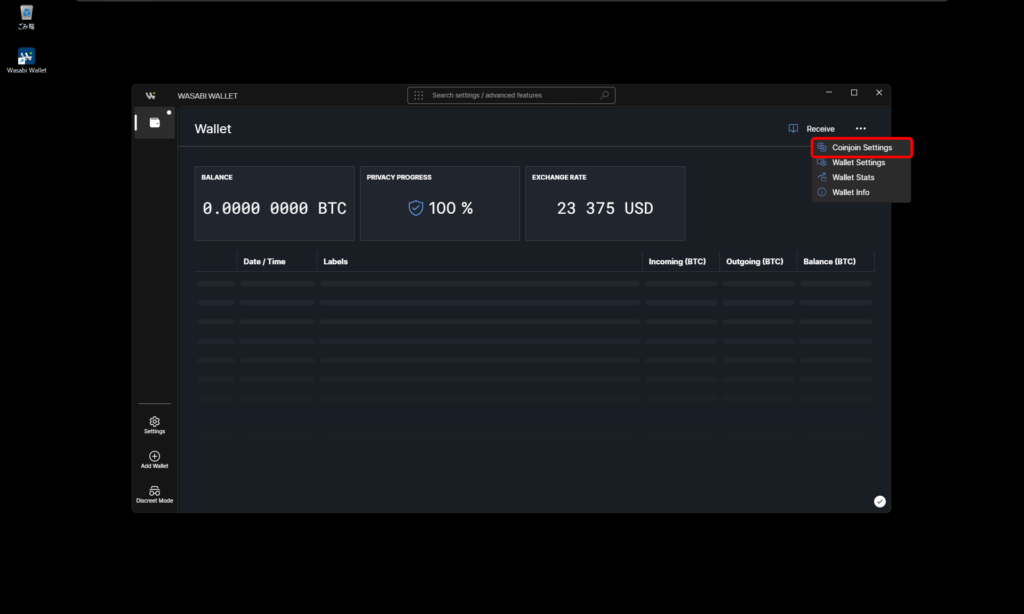
Task: Sort by the Outgoing (BTC) column header
Action: (x=754, y=262)
